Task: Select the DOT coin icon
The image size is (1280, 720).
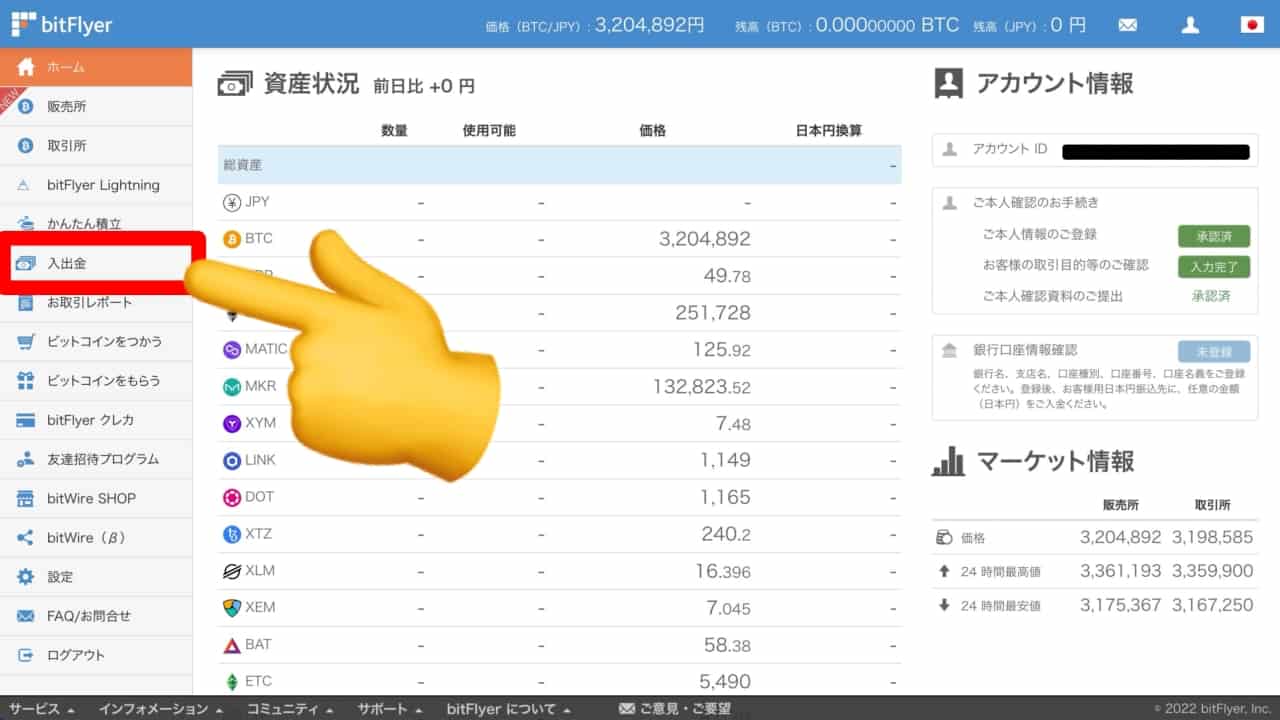Action: pyautogui.click(x=232, y=497)
